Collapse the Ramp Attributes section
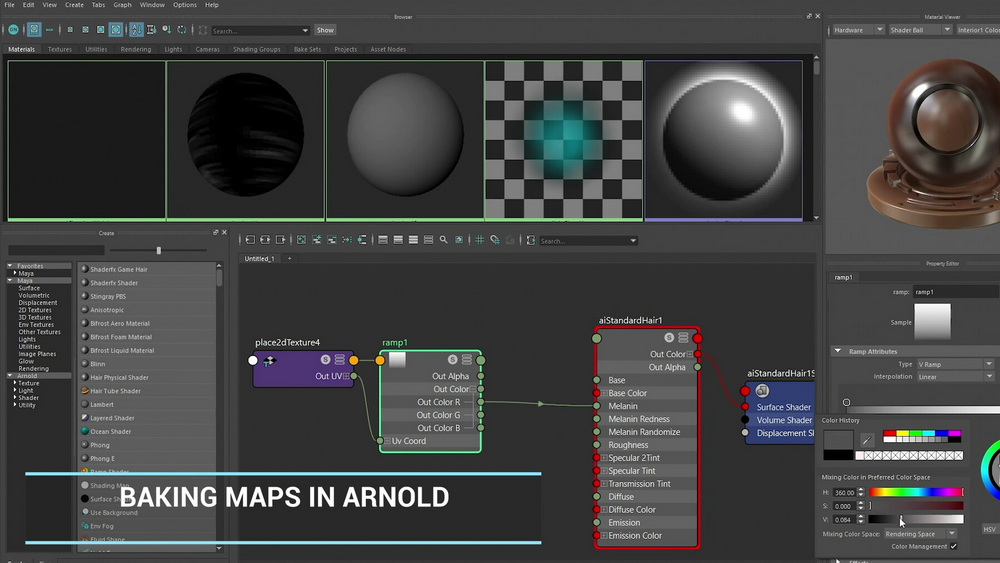The image size is (1000, 563). click(838, 351)
